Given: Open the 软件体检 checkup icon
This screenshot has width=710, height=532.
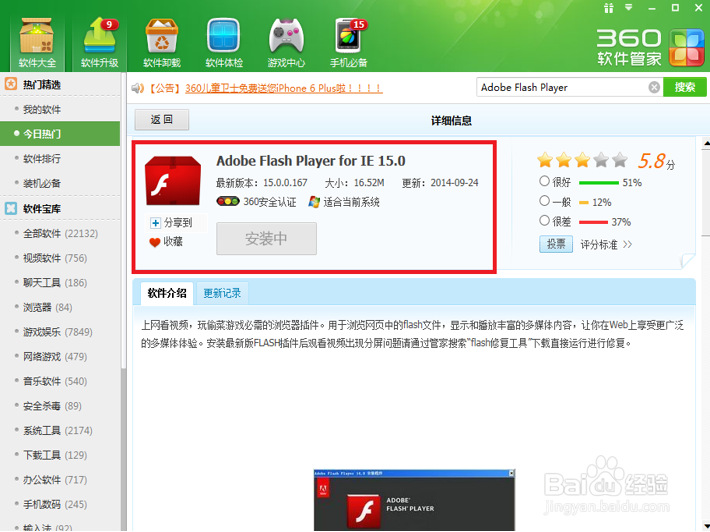Looking at the screenshot, I should pos(224,43).
